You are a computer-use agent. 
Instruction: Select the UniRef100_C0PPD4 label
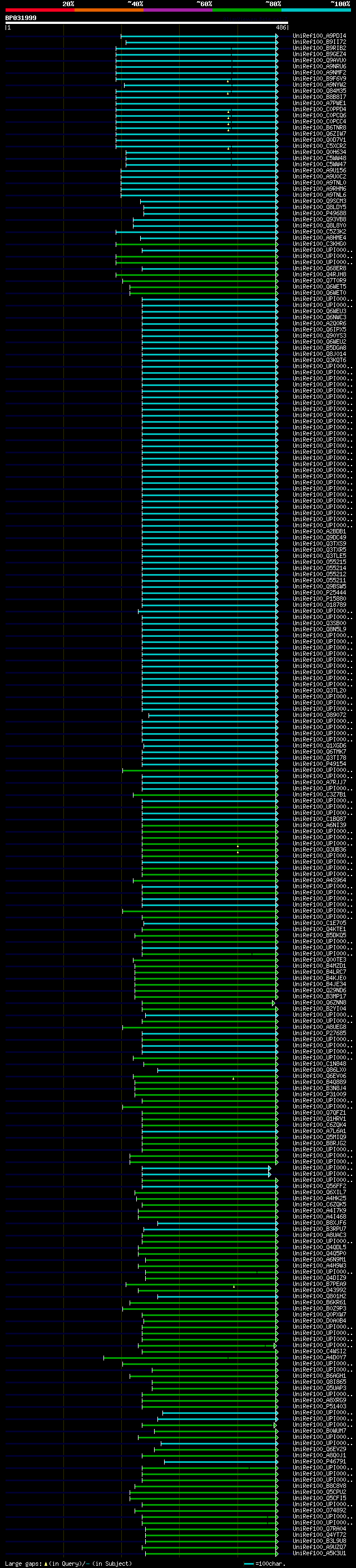[x=319, y=110]
